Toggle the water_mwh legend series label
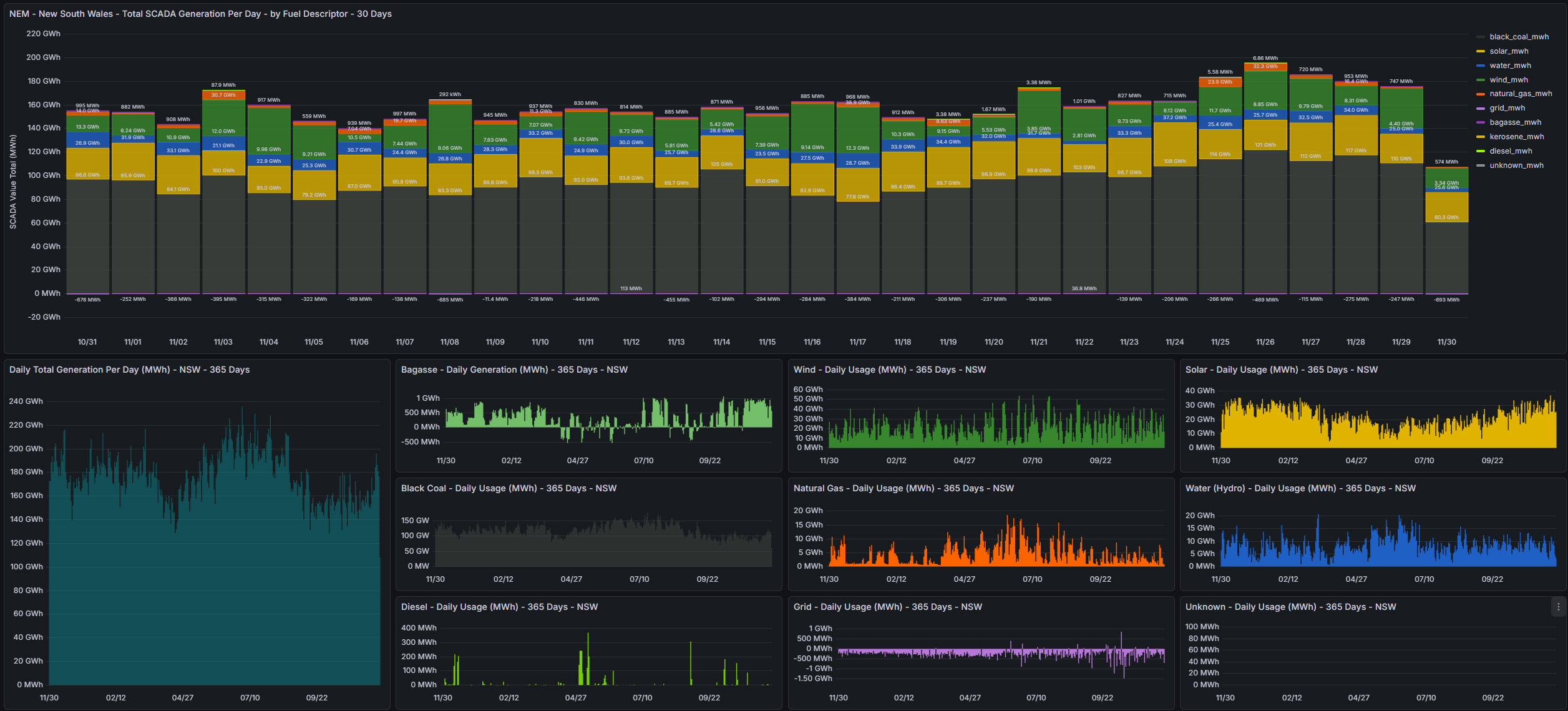 click(1510, 66)
